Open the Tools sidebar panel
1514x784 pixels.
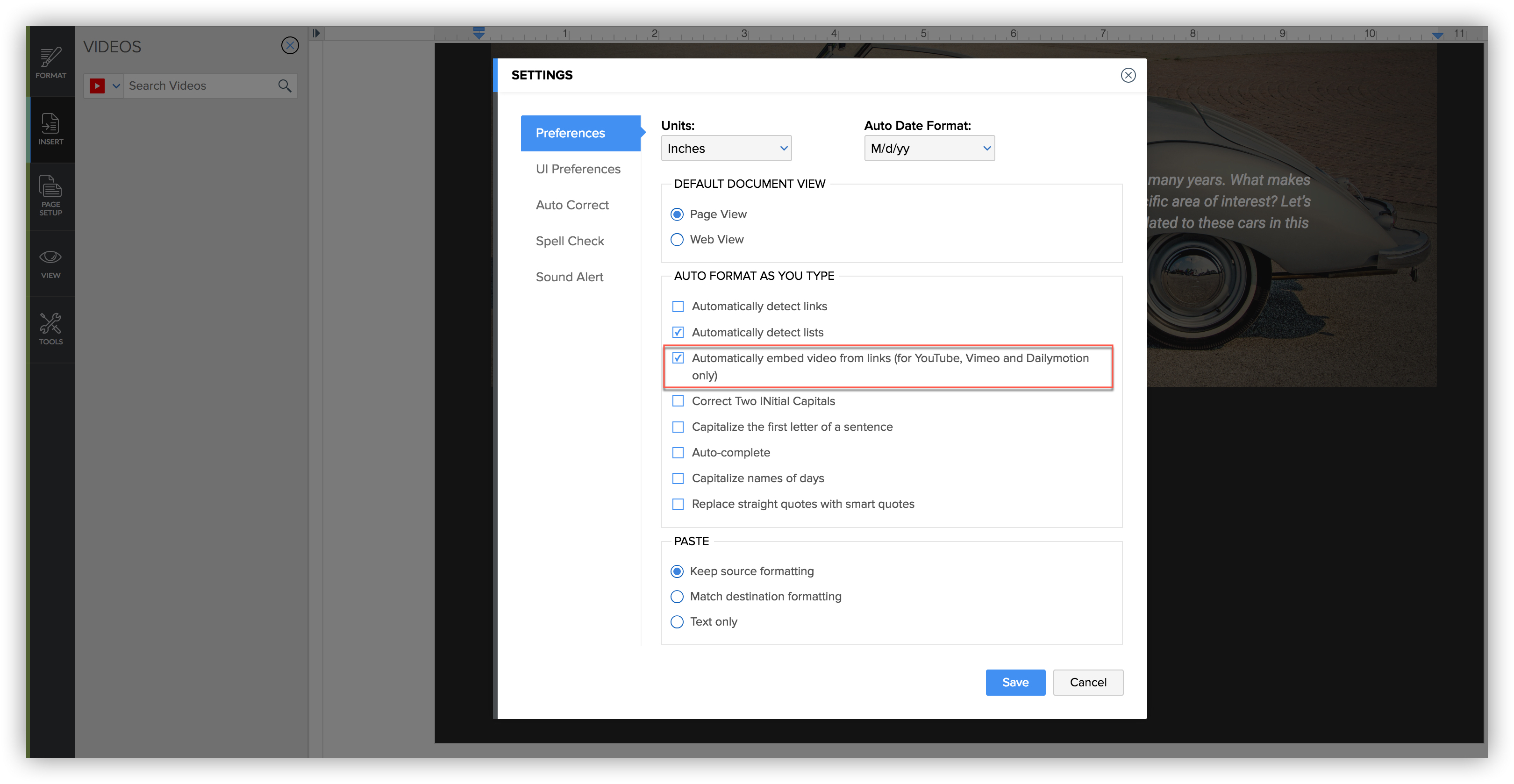[50, 329]
